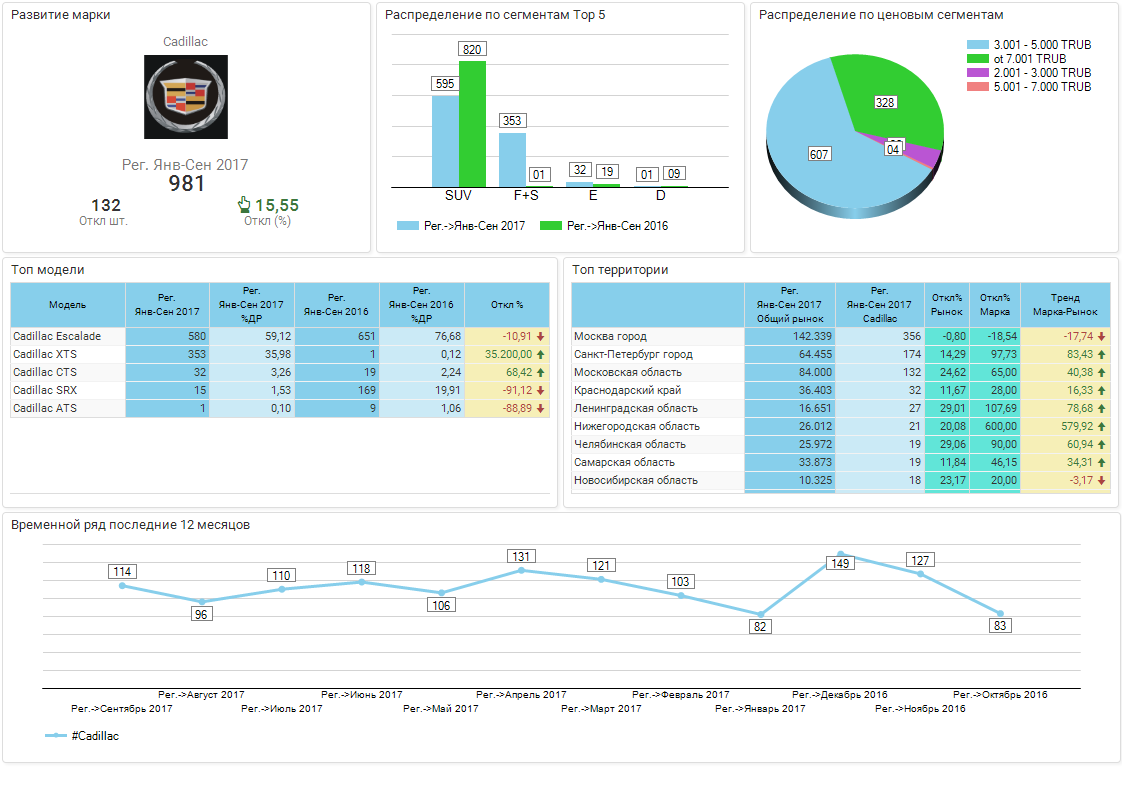Click the 149 data point on the time series

841,554
